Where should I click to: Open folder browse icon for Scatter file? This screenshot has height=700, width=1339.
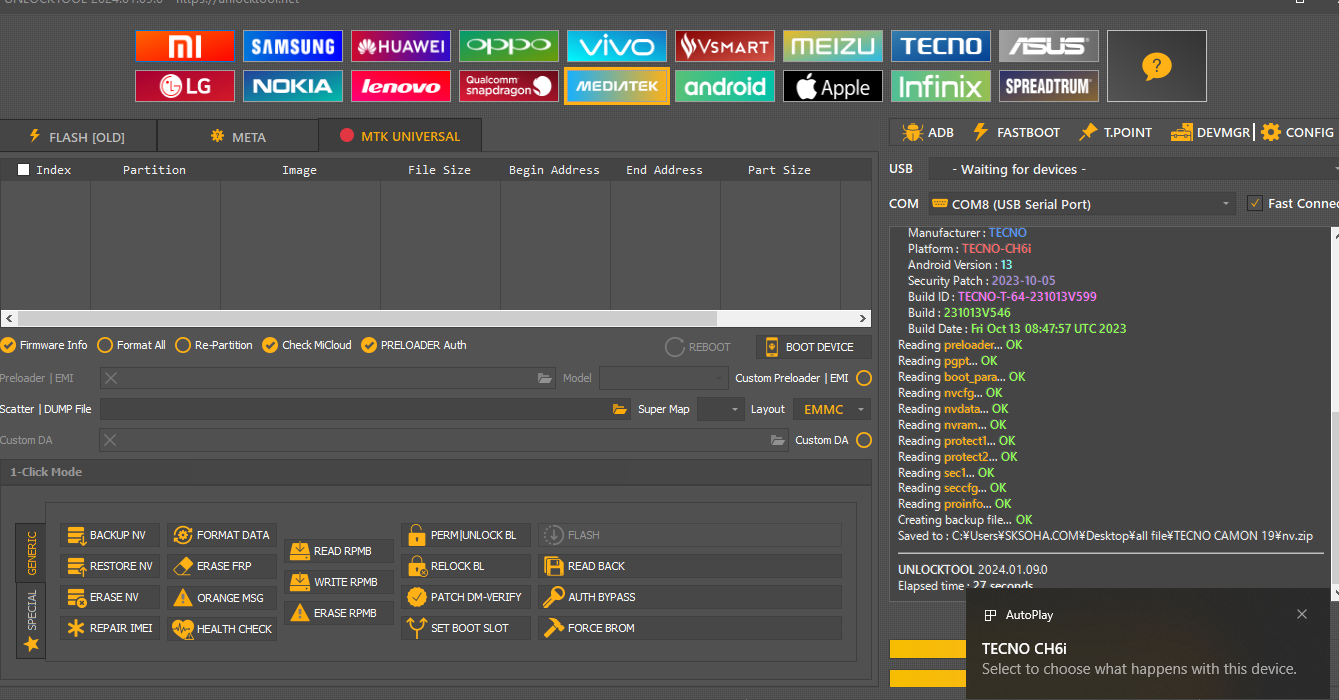tap(620, 409)
